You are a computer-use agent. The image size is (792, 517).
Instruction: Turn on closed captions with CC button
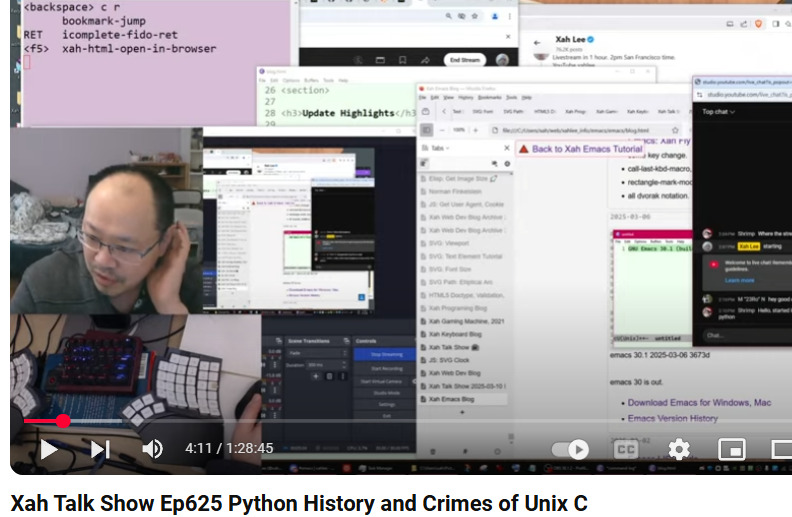pyautogui.click(x=626, y=449)
